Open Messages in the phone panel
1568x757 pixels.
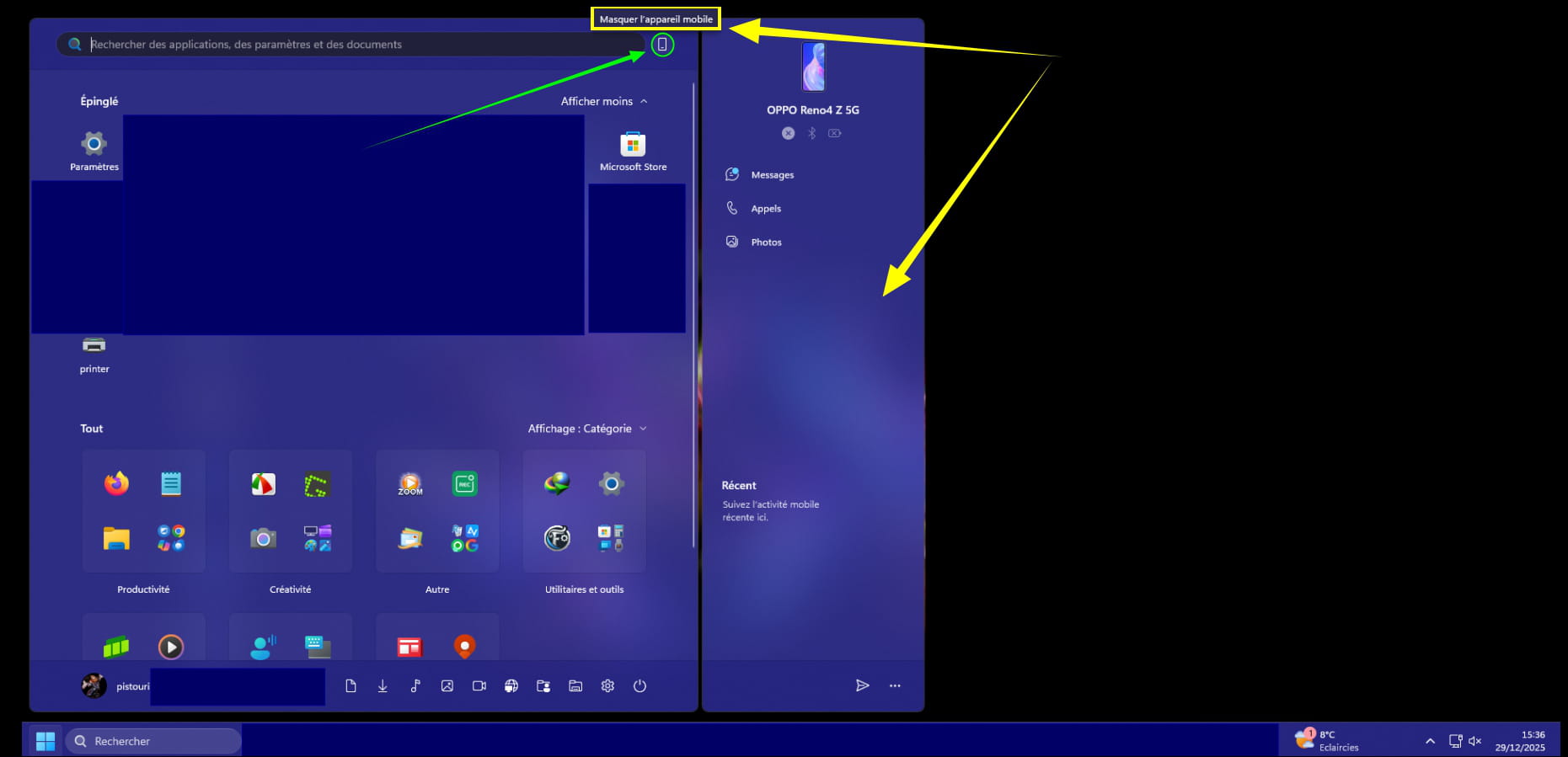(x=760, y=175)
